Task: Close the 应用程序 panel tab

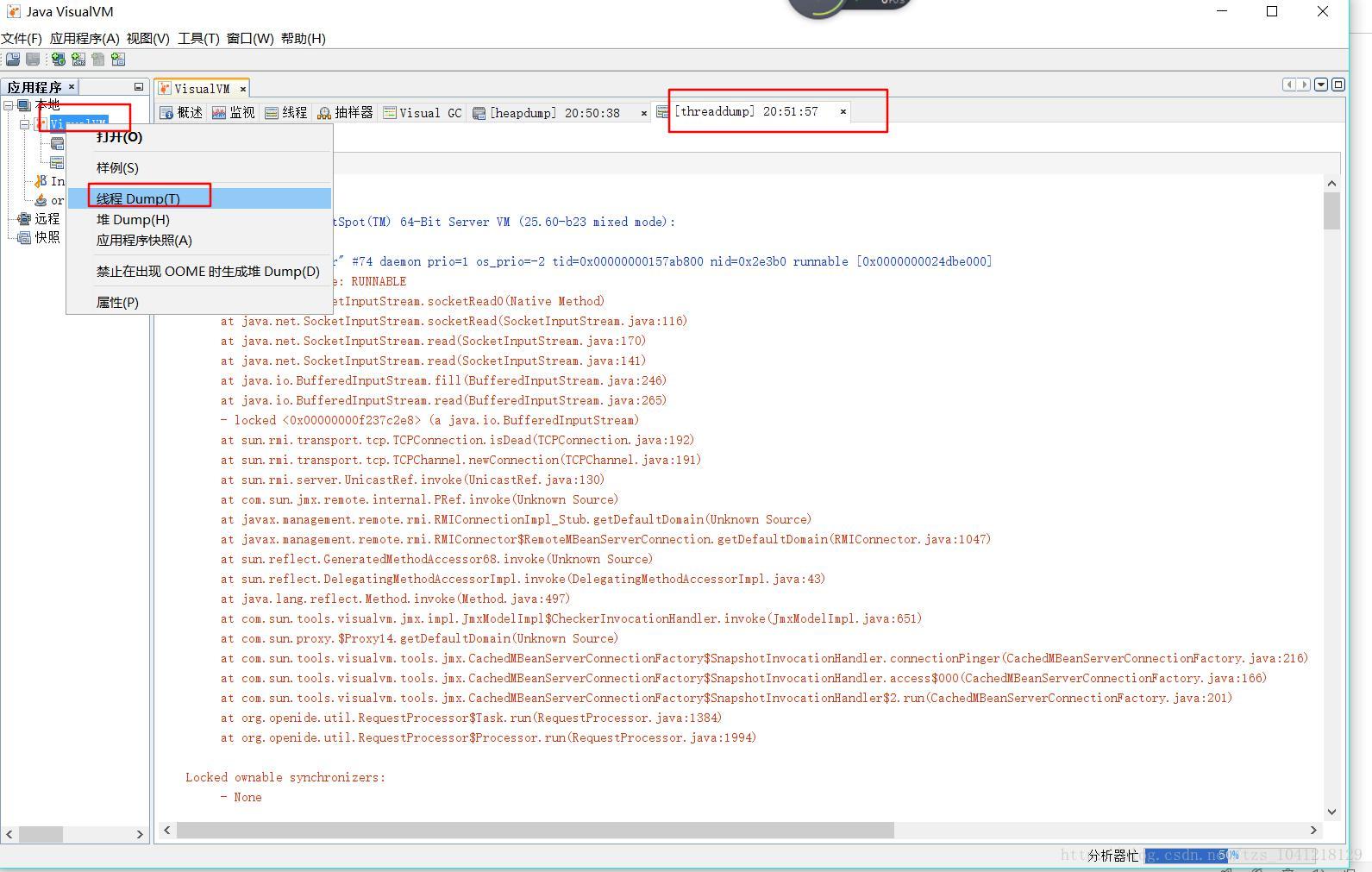Action: [72, 86]
